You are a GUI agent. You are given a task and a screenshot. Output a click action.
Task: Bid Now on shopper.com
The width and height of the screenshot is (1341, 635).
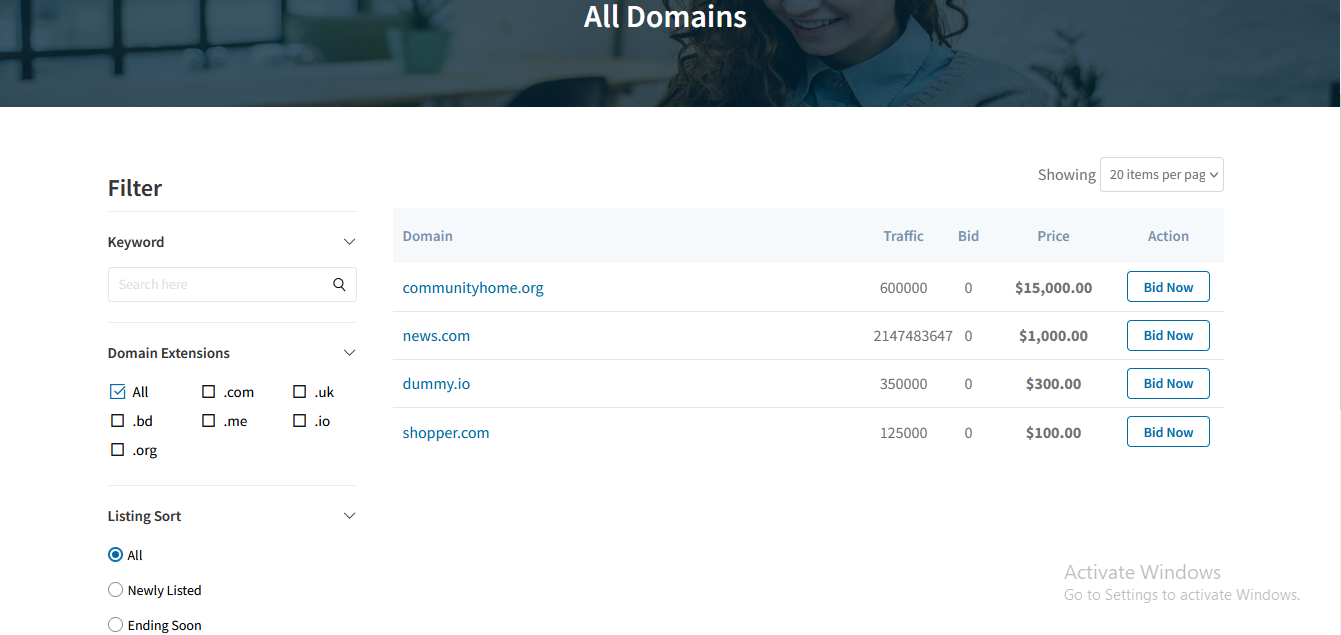(1168, 432)
